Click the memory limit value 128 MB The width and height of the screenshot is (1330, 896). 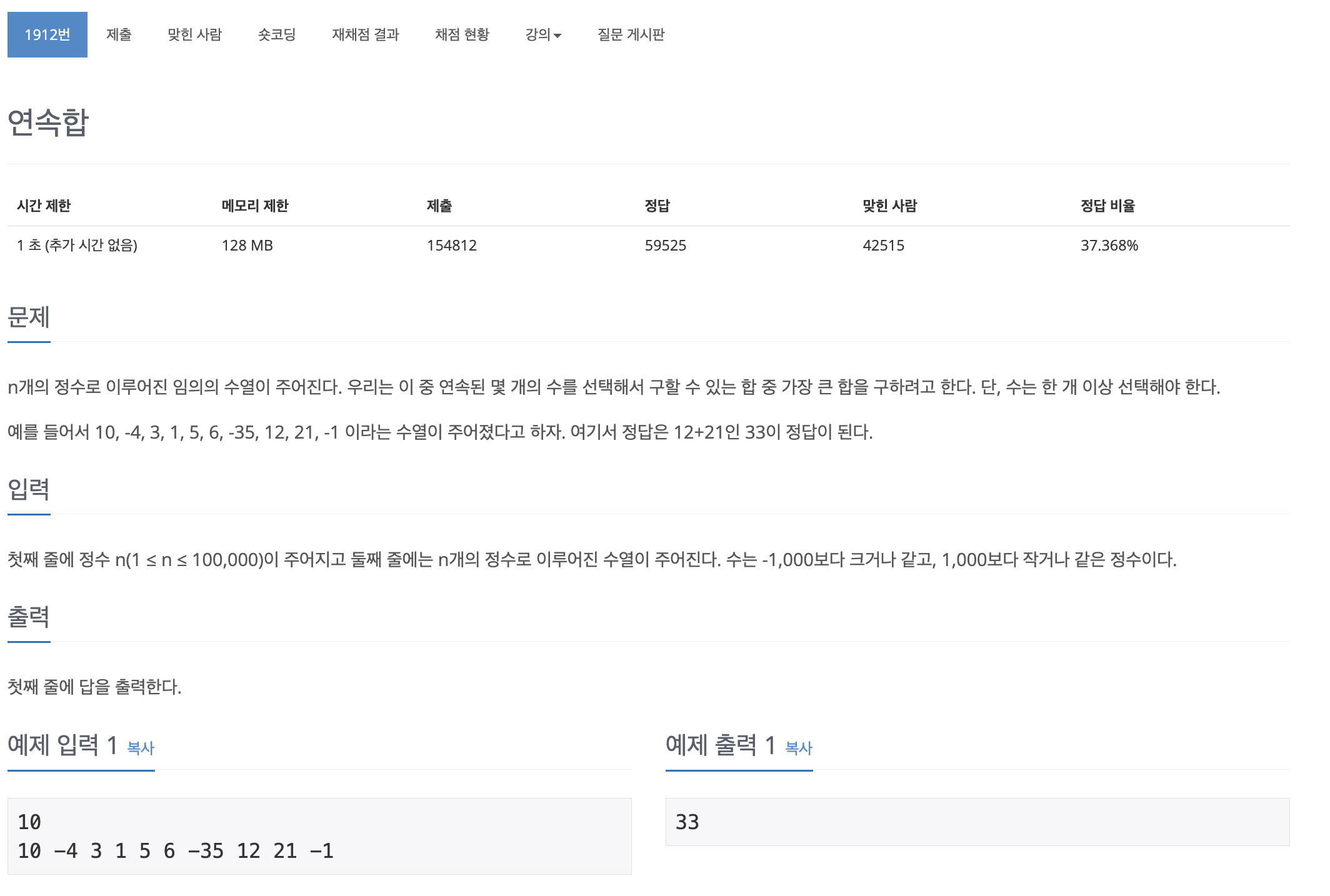(247, 246)
